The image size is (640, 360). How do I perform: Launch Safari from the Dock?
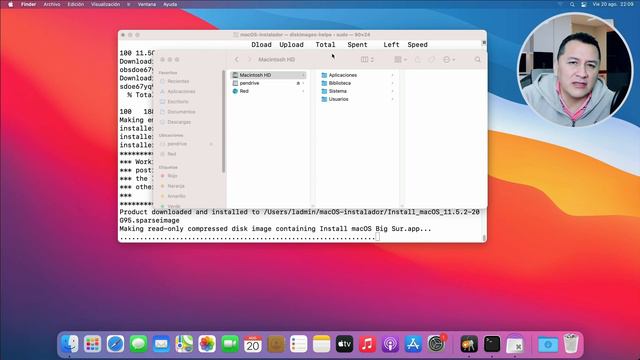coord(116,344)
